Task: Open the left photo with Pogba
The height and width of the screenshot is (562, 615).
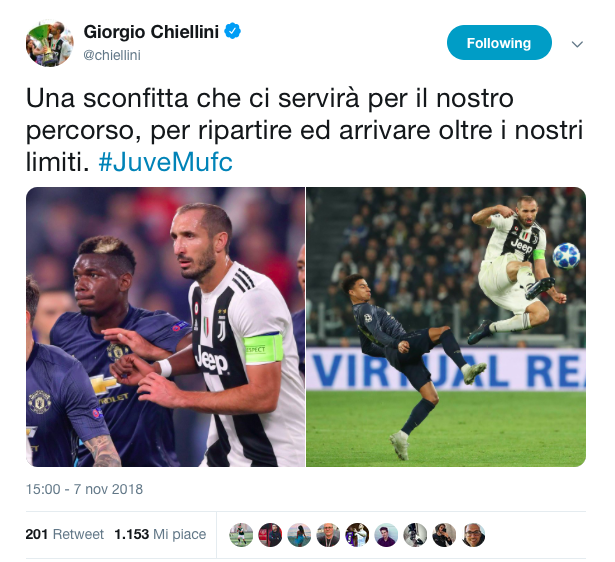Action: pyautogui.click(x=165, y=327)
